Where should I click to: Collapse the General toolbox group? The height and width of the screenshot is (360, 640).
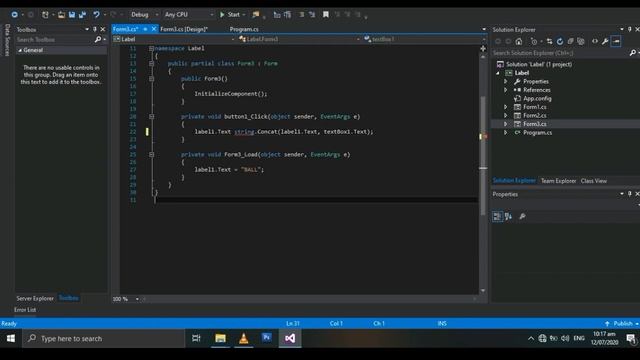click(20, 50)
